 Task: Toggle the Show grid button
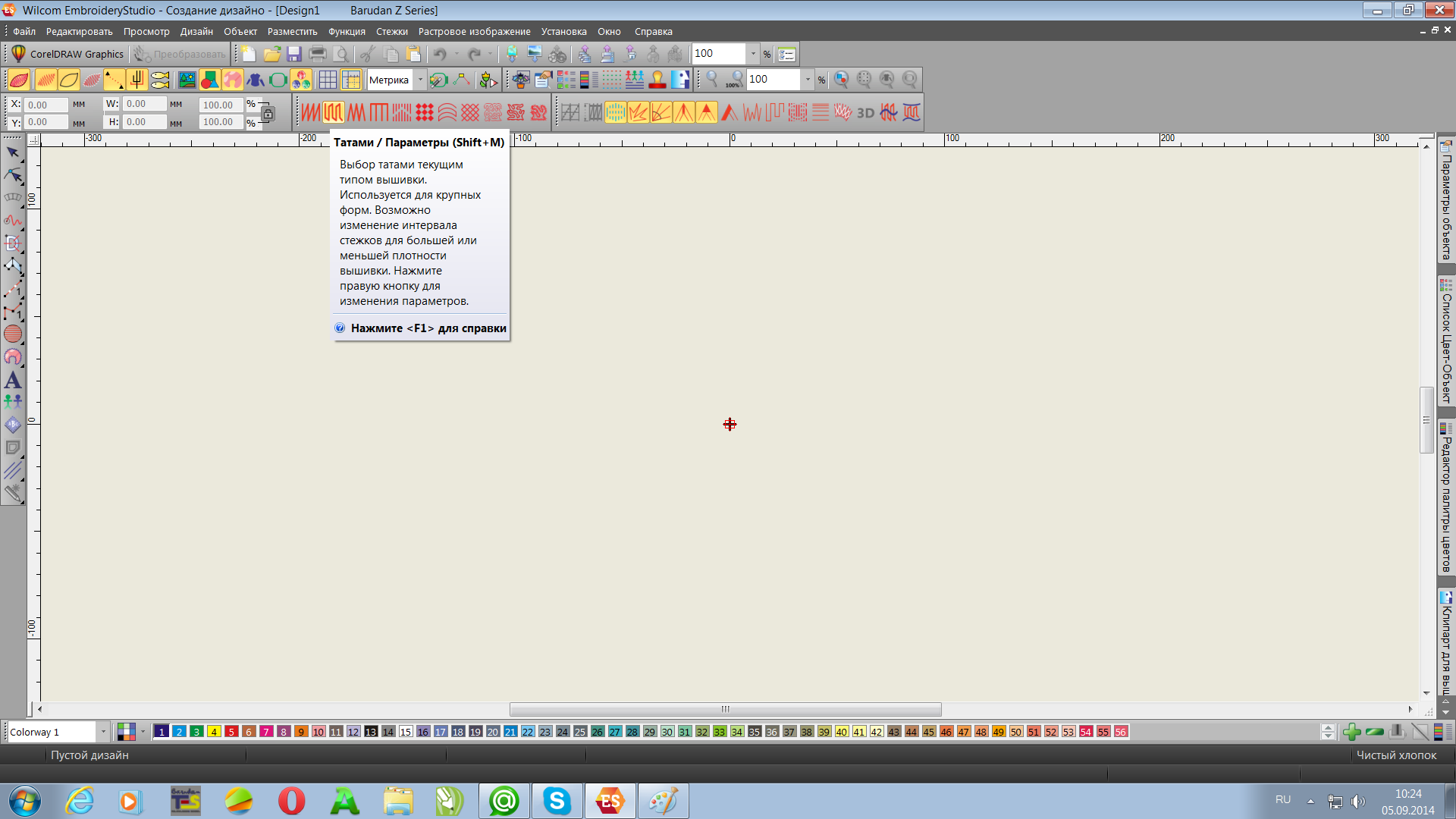click(328, 80)
